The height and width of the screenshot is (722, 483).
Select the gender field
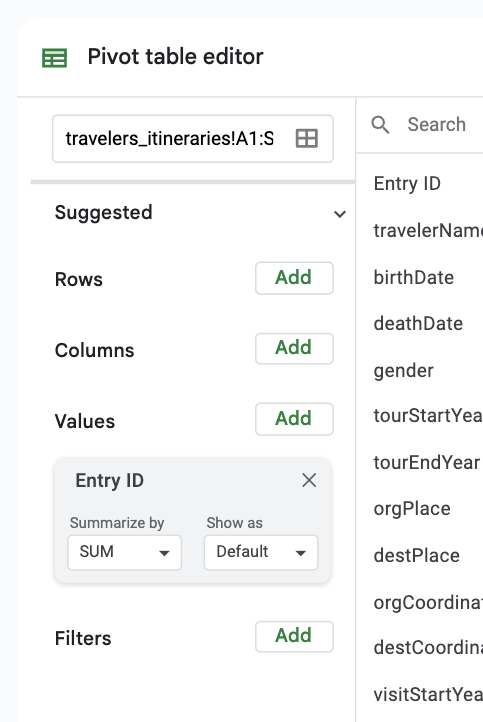click(403, 371)
